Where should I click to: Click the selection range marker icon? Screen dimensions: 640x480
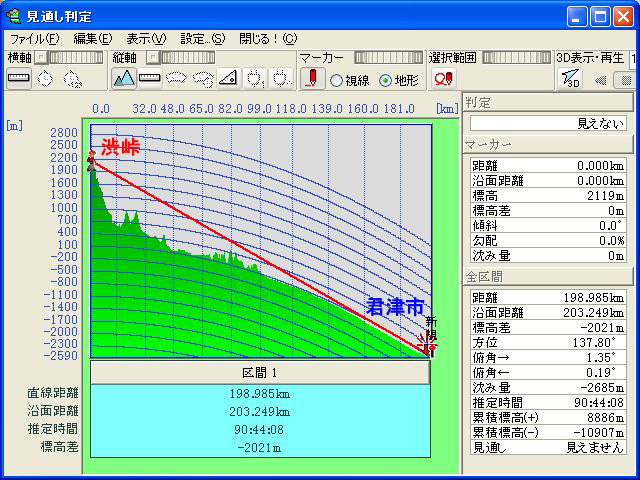[443, 78]
